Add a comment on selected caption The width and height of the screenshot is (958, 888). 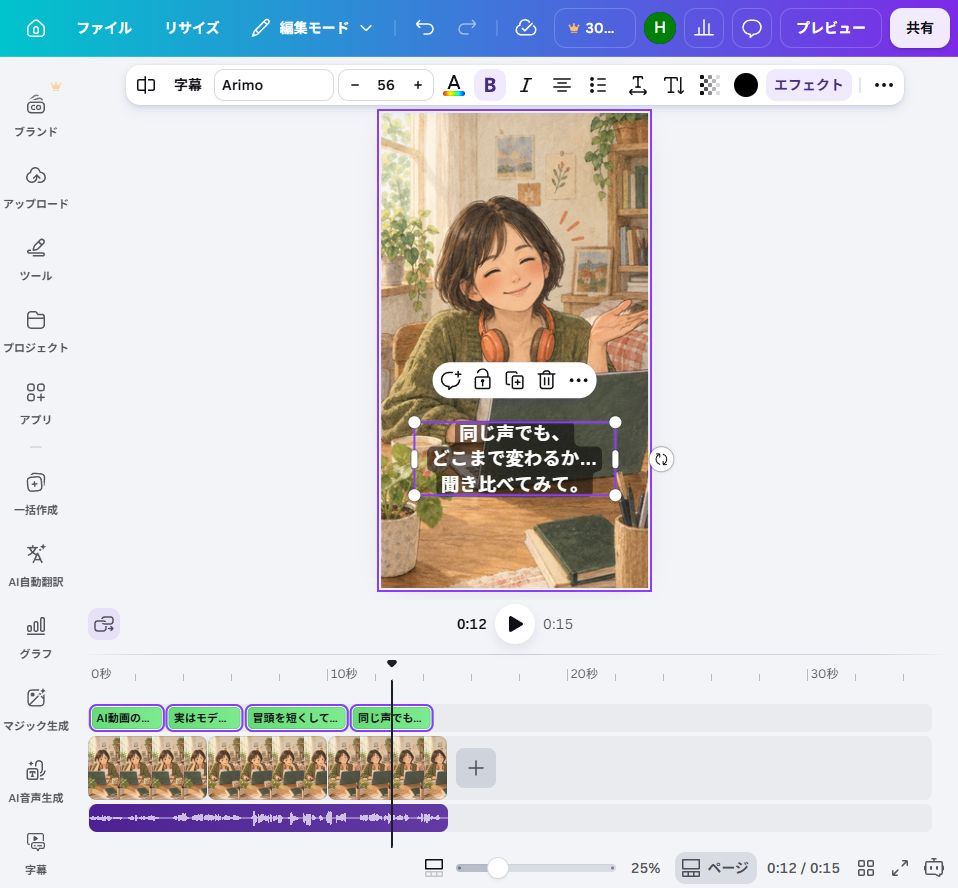451,380
